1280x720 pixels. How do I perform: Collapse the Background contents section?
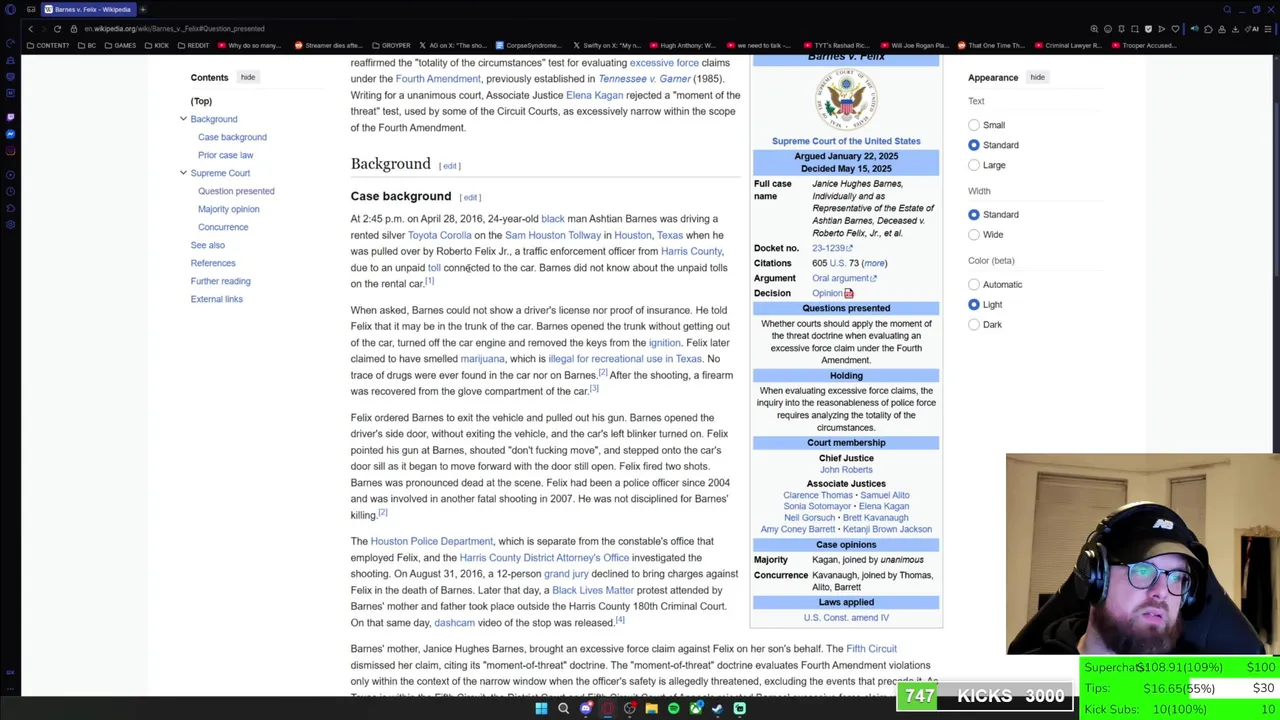pos(183,119)
